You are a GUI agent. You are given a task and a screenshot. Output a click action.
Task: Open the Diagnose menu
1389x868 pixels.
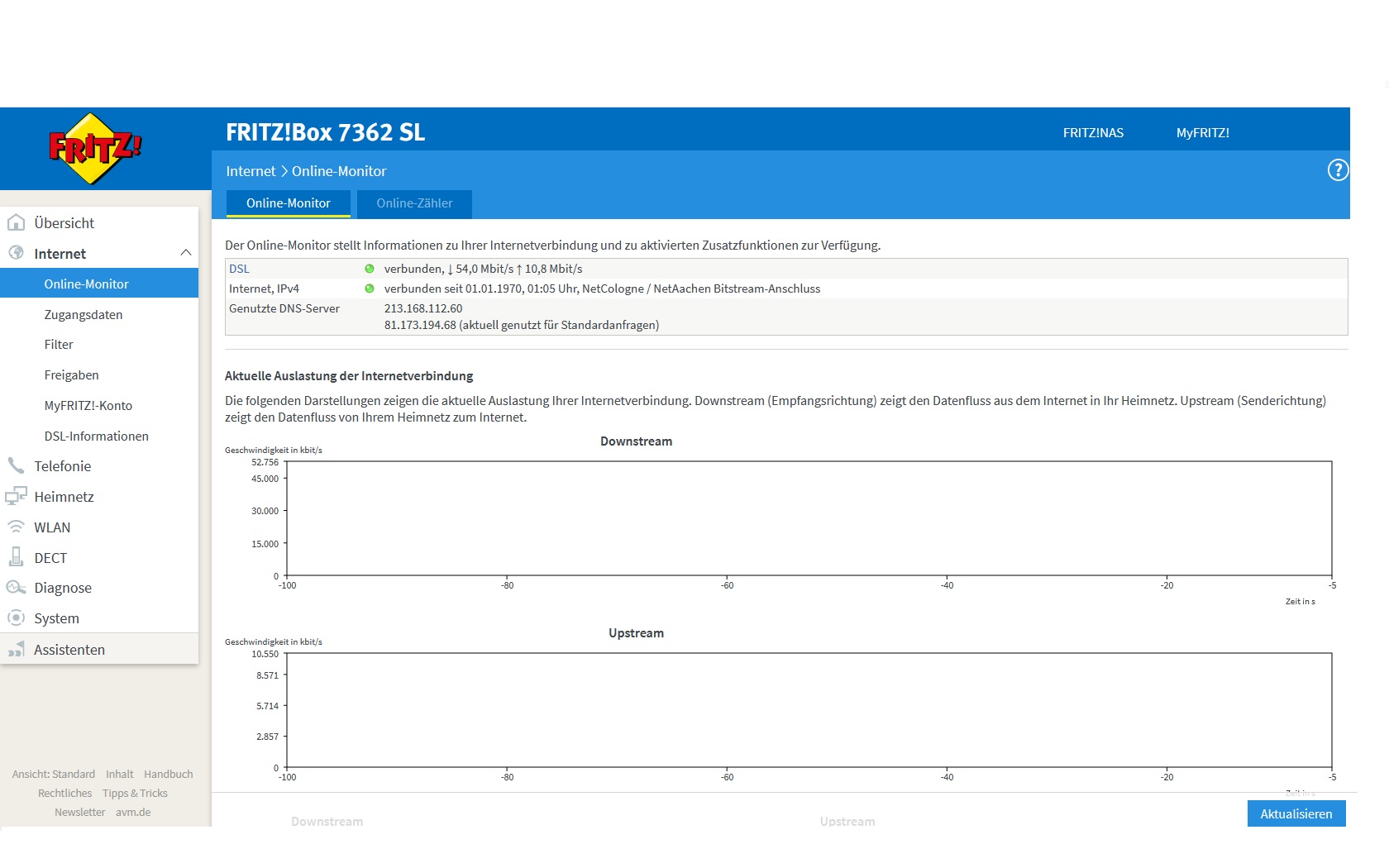tap(63, 588)
